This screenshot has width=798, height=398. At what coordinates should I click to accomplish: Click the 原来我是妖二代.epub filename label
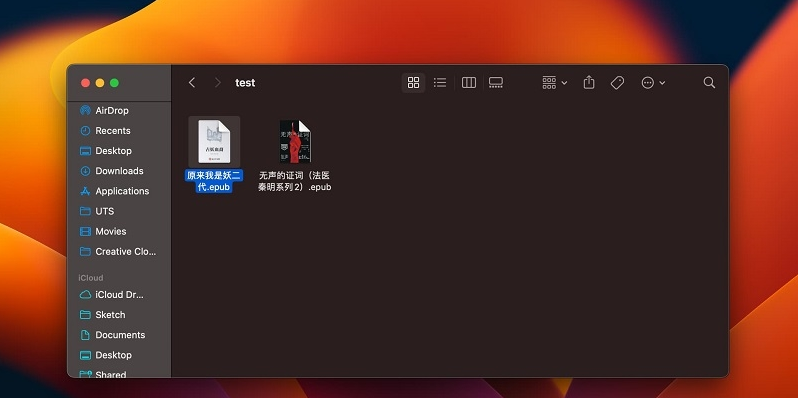tap(214, 182)
